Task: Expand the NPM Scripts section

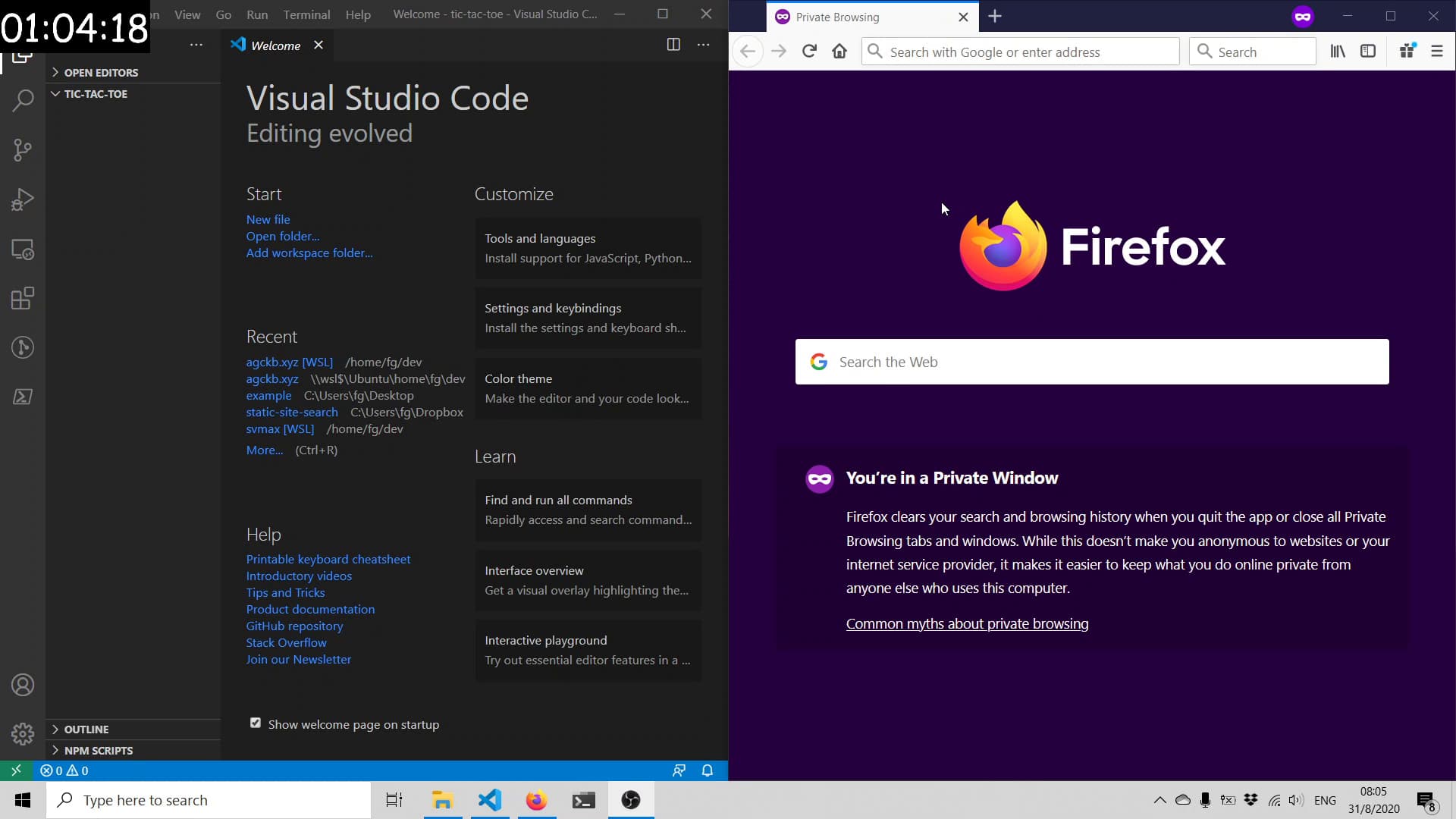Action: point(133,751)
